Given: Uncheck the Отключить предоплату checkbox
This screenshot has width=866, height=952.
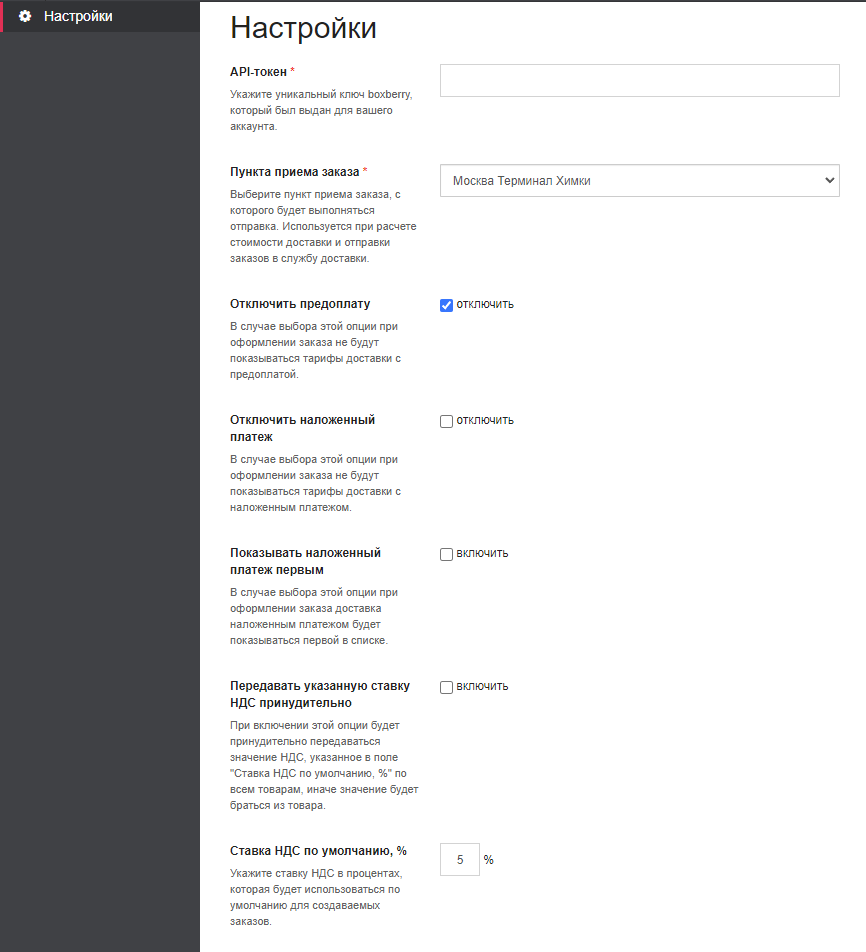Looking at the screenshot, I should (446, 305).
